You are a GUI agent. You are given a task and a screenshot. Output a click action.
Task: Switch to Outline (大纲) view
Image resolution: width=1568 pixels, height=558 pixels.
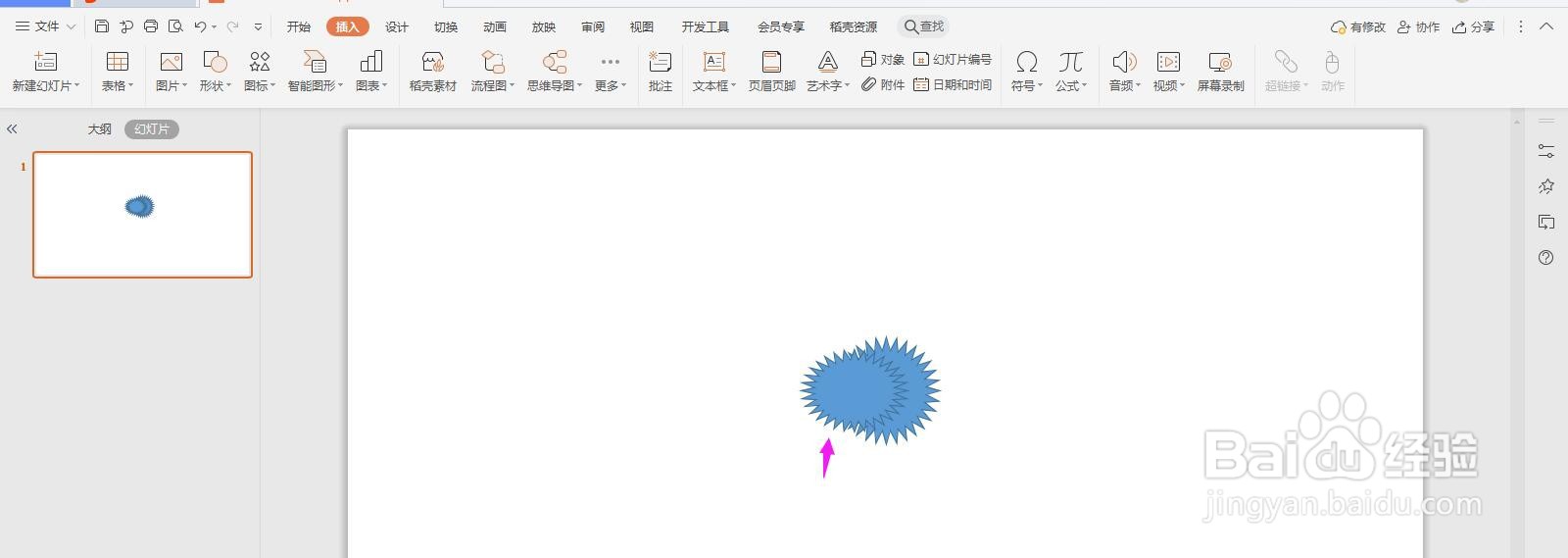(x=100, y=129)
